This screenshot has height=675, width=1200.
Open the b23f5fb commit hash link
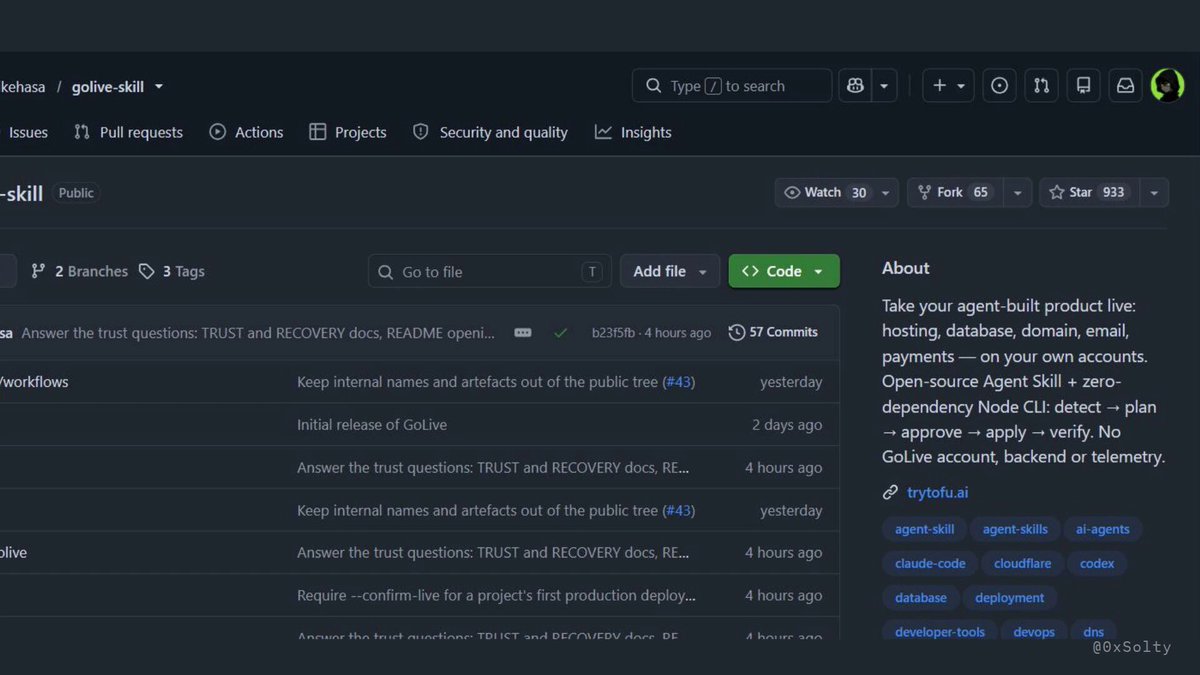click(x=613, y=332)
